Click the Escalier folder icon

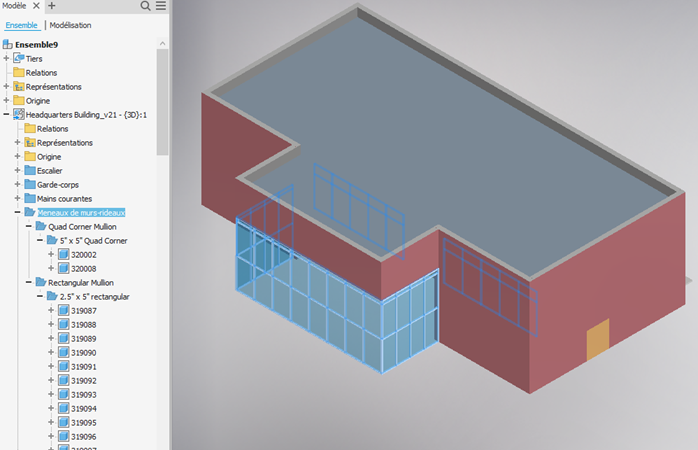(x=29, y=171)
